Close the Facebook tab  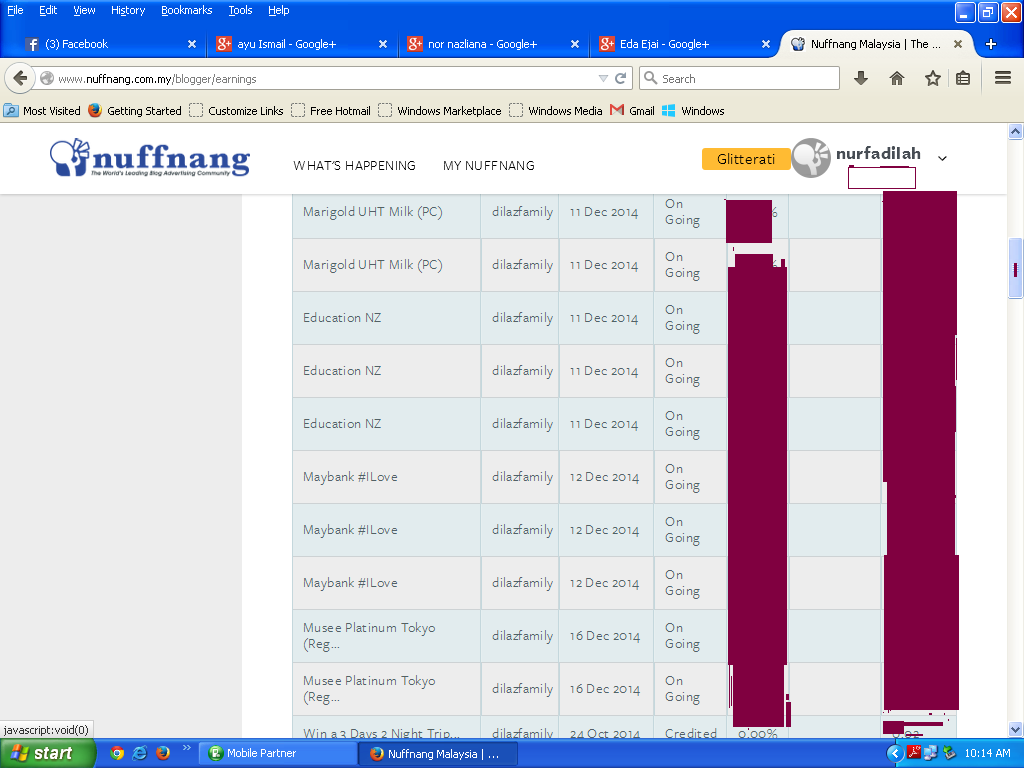[x=192, y=44]
